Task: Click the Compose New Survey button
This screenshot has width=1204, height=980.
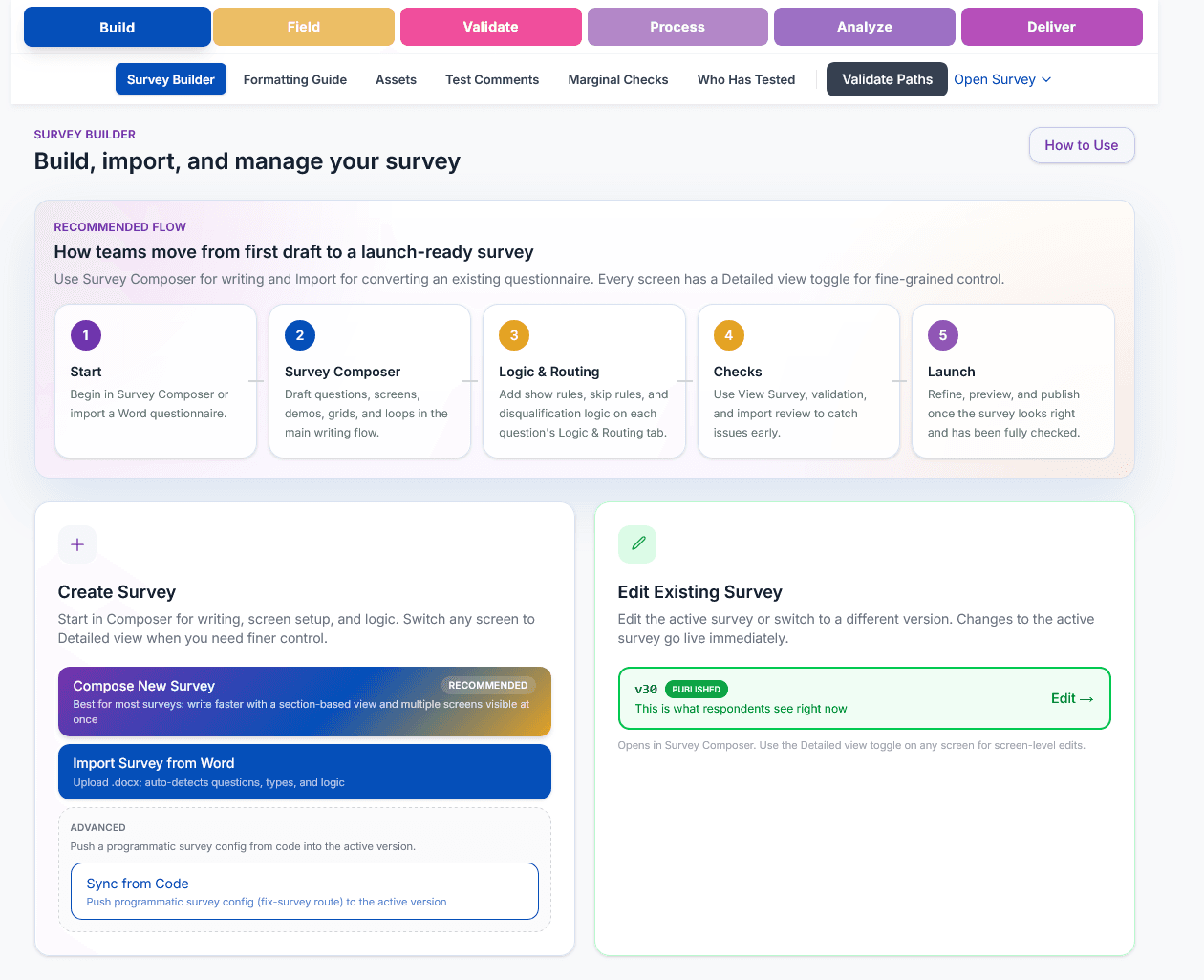Action: 305,701
